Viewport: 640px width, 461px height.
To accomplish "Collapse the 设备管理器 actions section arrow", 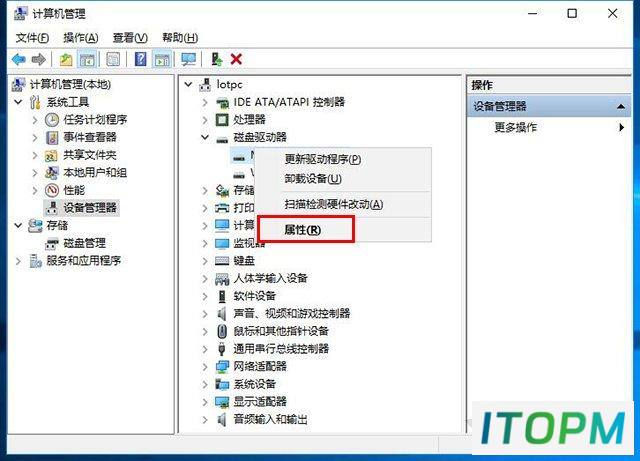I will click(621, 107).
